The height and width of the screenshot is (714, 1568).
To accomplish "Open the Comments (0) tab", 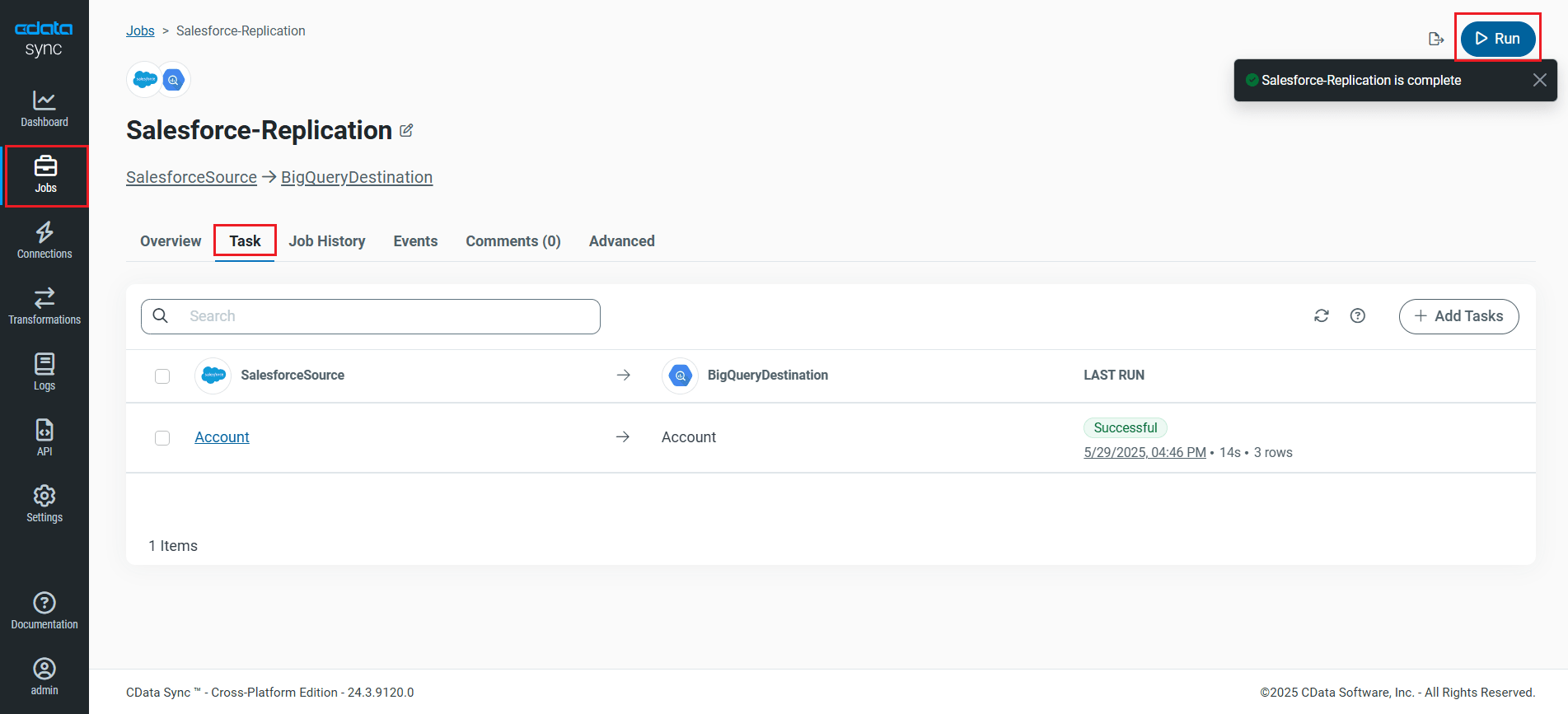I will (513, 241).
